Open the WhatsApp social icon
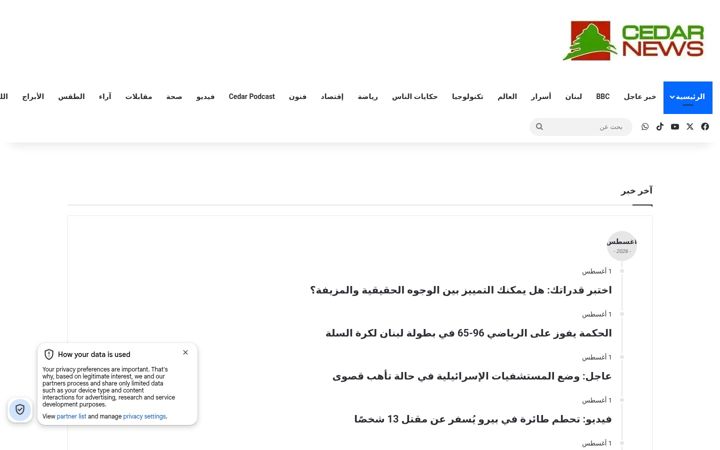This screenshot has height=450, width=720. [645, 127]
